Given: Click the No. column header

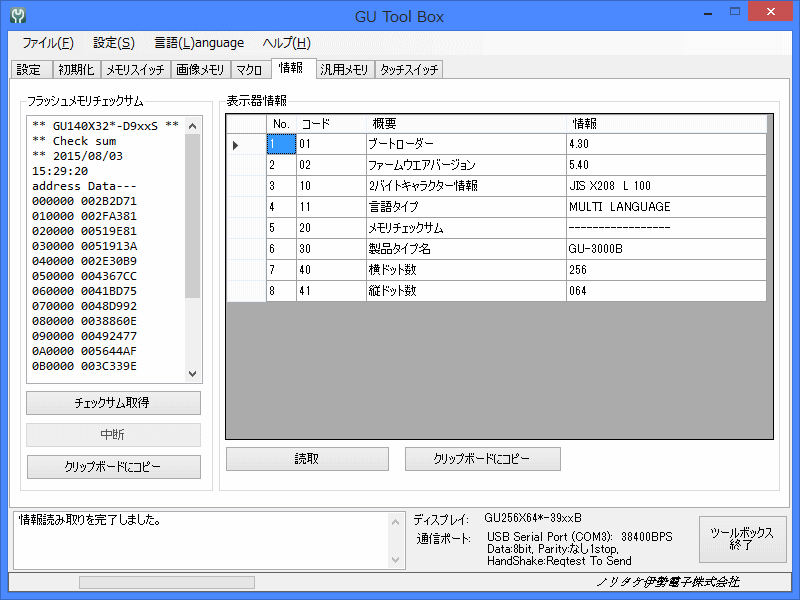Looking at the screenshot, I should click(x=282, y=124).
